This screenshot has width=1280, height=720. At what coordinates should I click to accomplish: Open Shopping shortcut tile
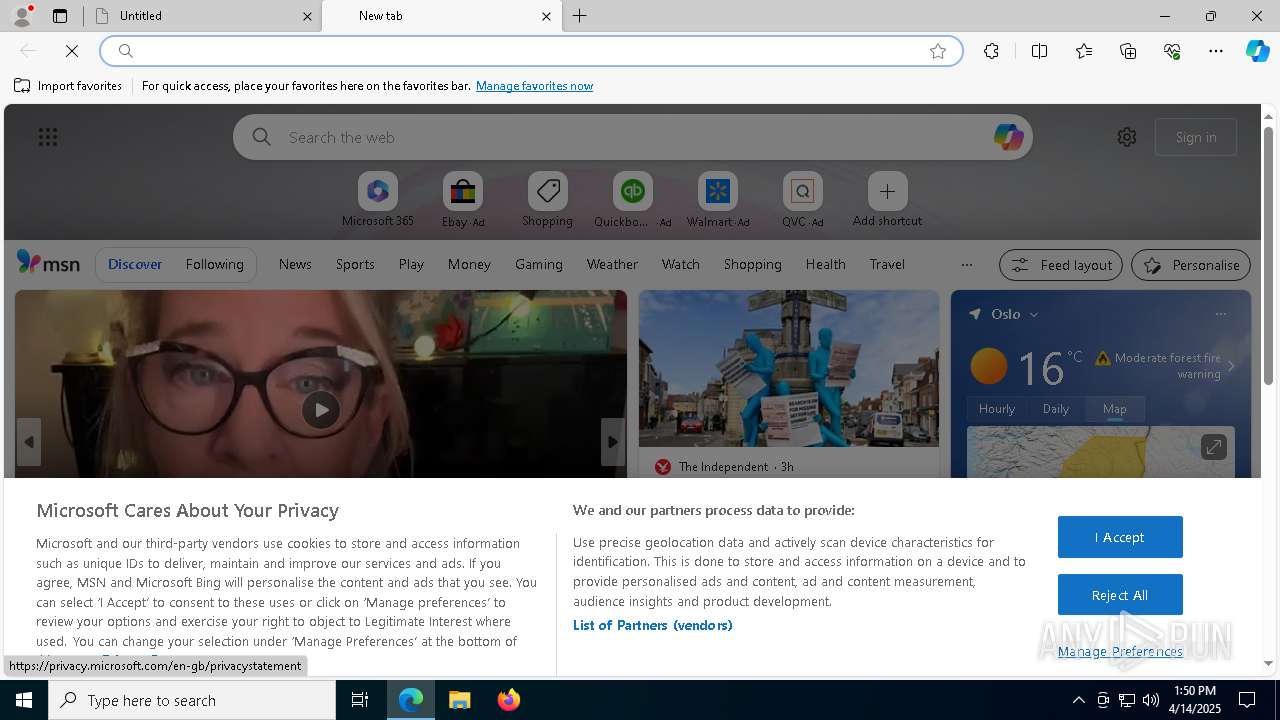point(547,200)
